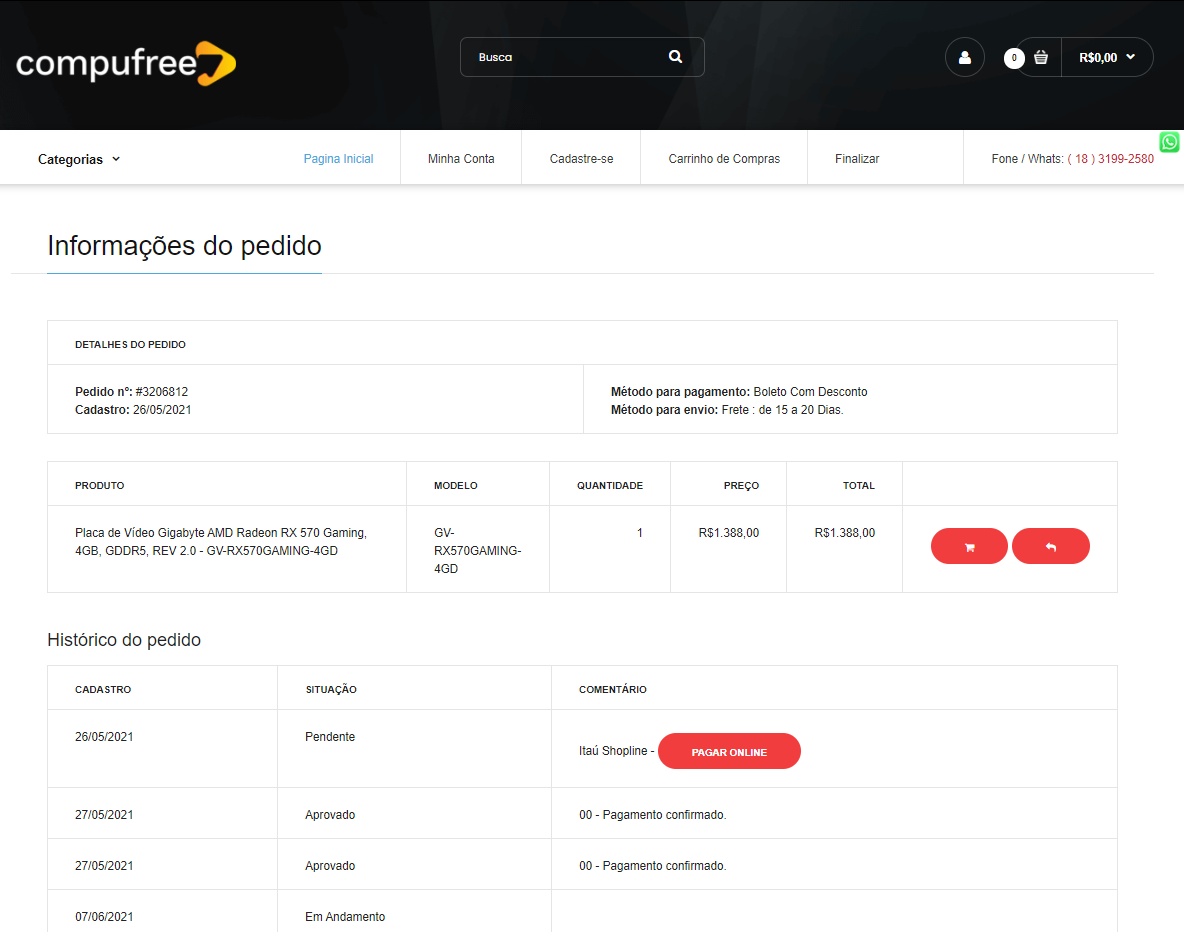Click the DETALHES DO PEDIDO header

(130, 344)
